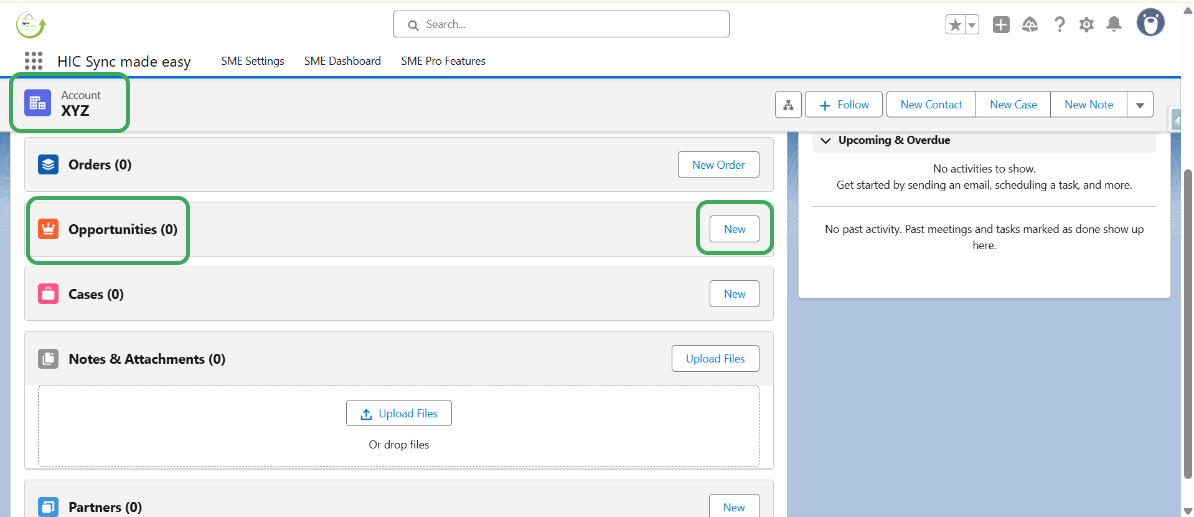The width and height of the screenshot is (1194, 517).
Task: Click New Note button
Action: pos(1089,105)
